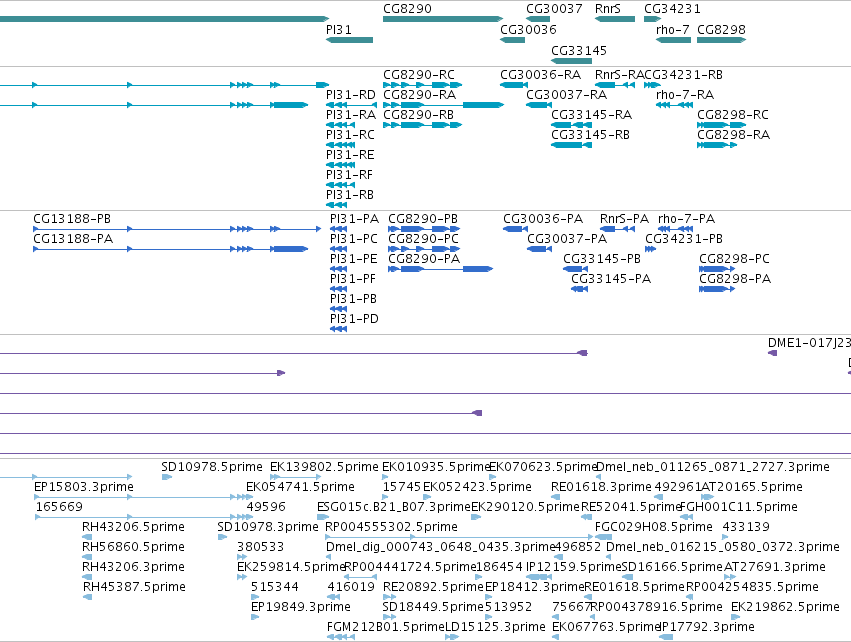Click protein rho-7-PA label

[x=686, y=219]
